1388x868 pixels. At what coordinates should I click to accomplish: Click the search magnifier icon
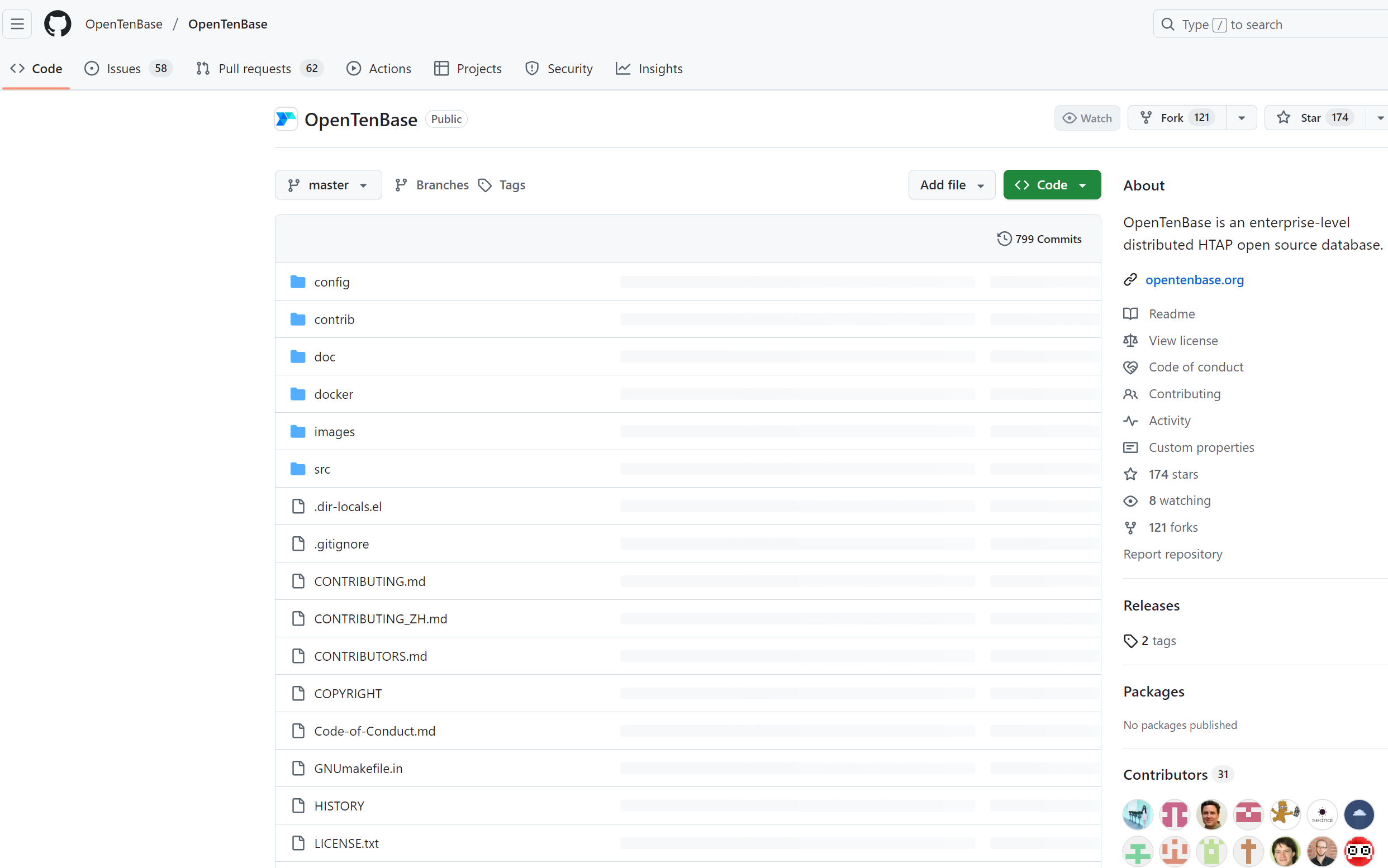(x=1167, y=24)
